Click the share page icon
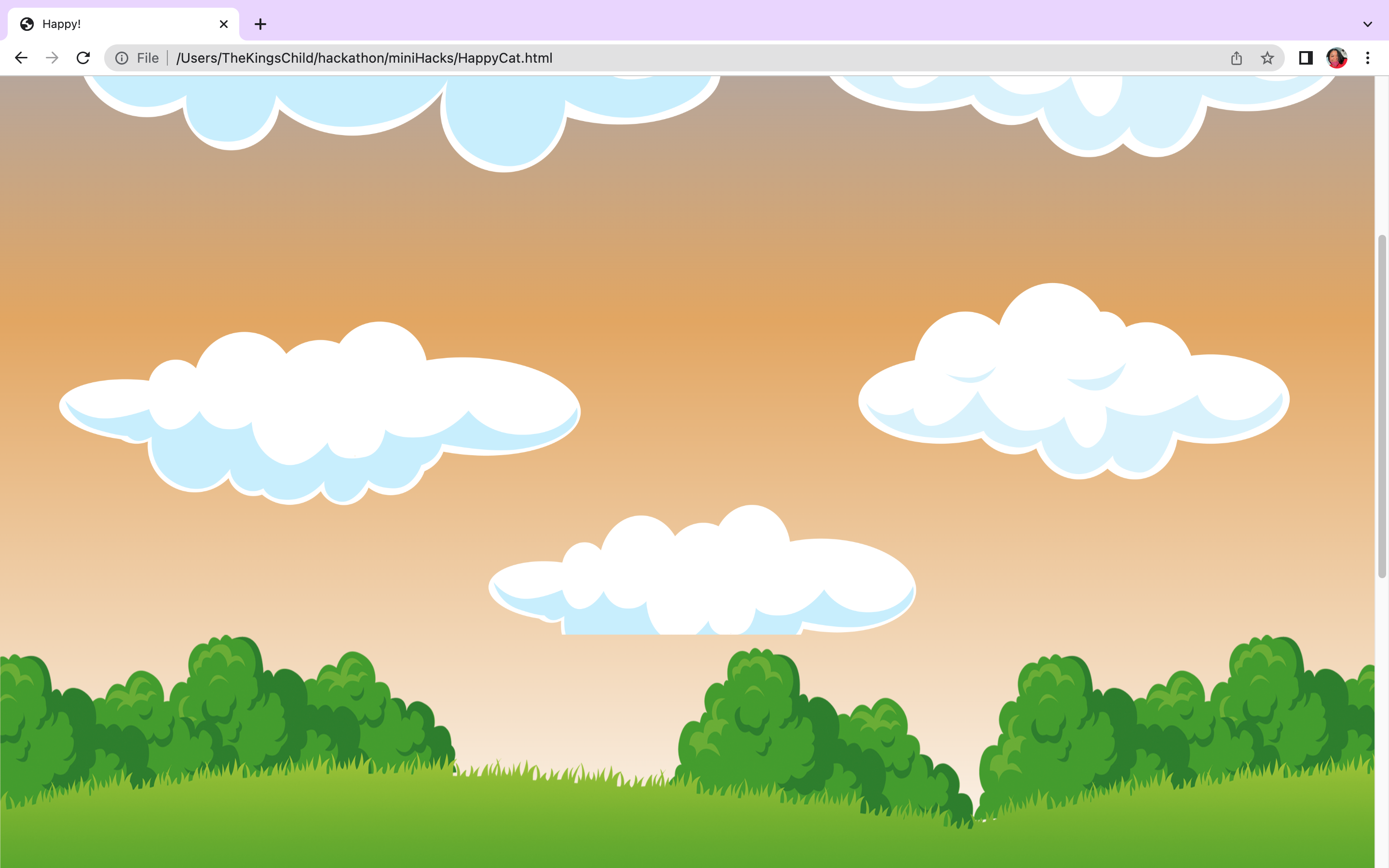This screenshot has height=868, width=1389. pyautogui.click(x=1236, y=58)
